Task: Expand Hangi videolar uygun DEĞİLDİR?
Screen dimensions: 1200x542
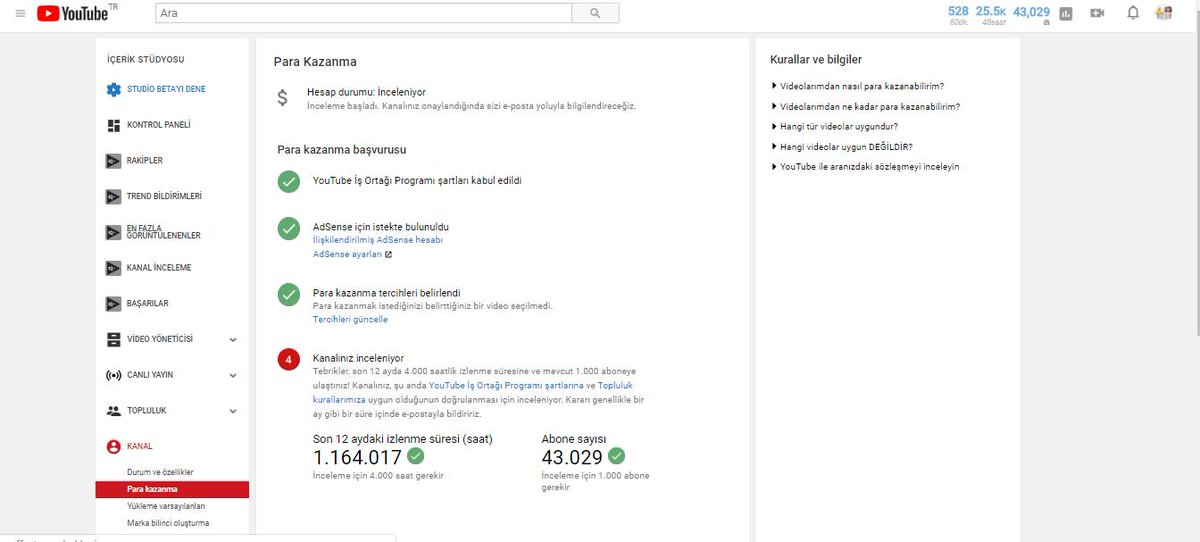Action: click(x=842, y=146)
